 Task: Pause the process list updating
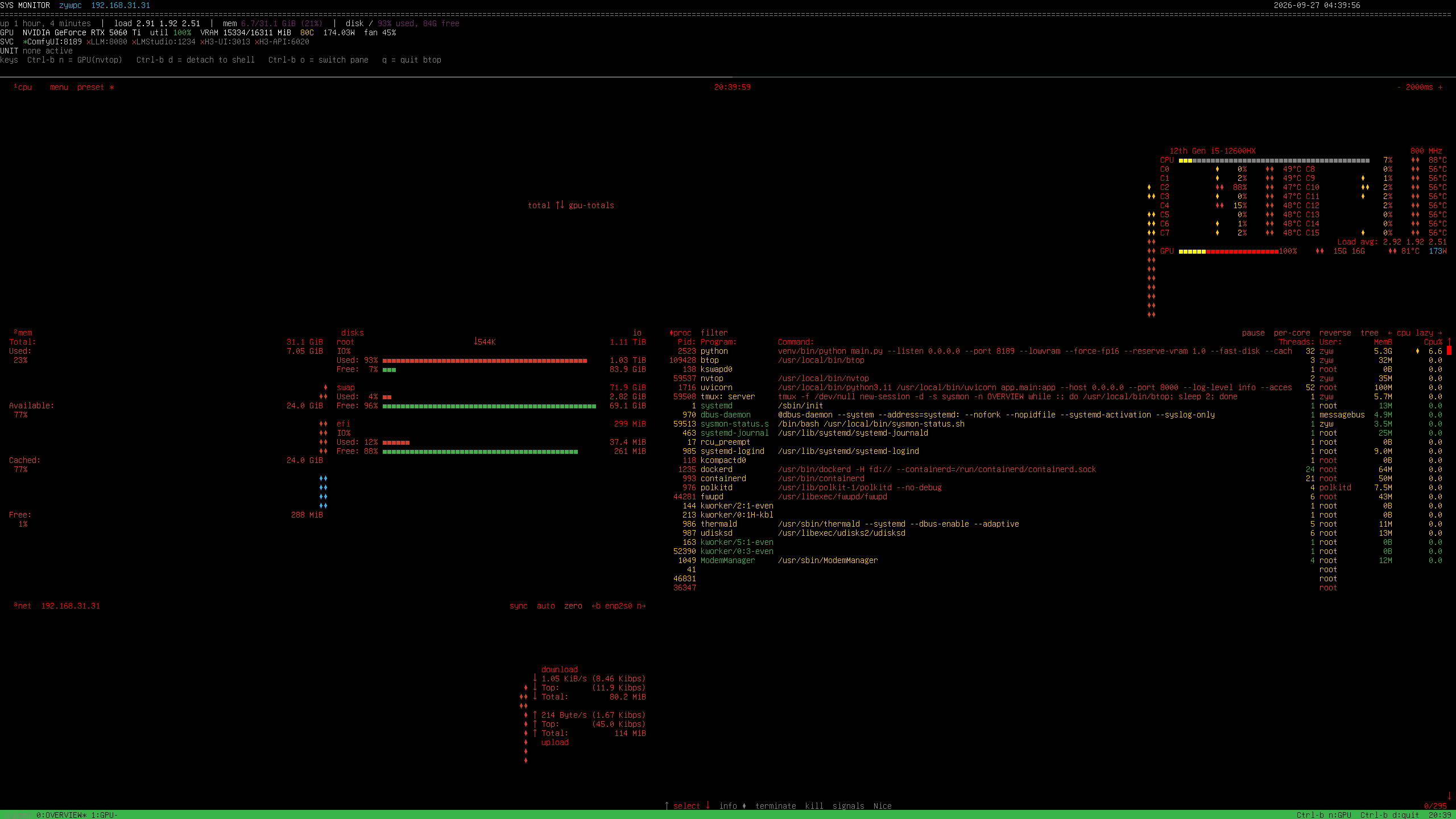click(x=1254, y=333)
